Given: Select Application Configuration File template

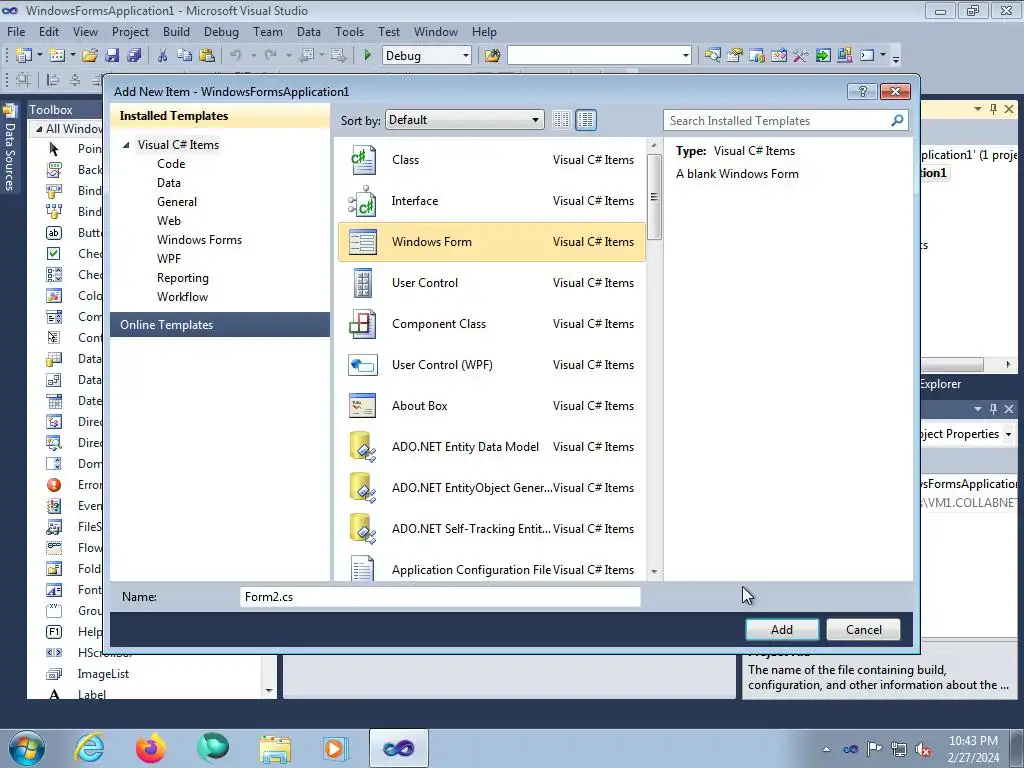Looking at the screenshot, I should [491, 569].
